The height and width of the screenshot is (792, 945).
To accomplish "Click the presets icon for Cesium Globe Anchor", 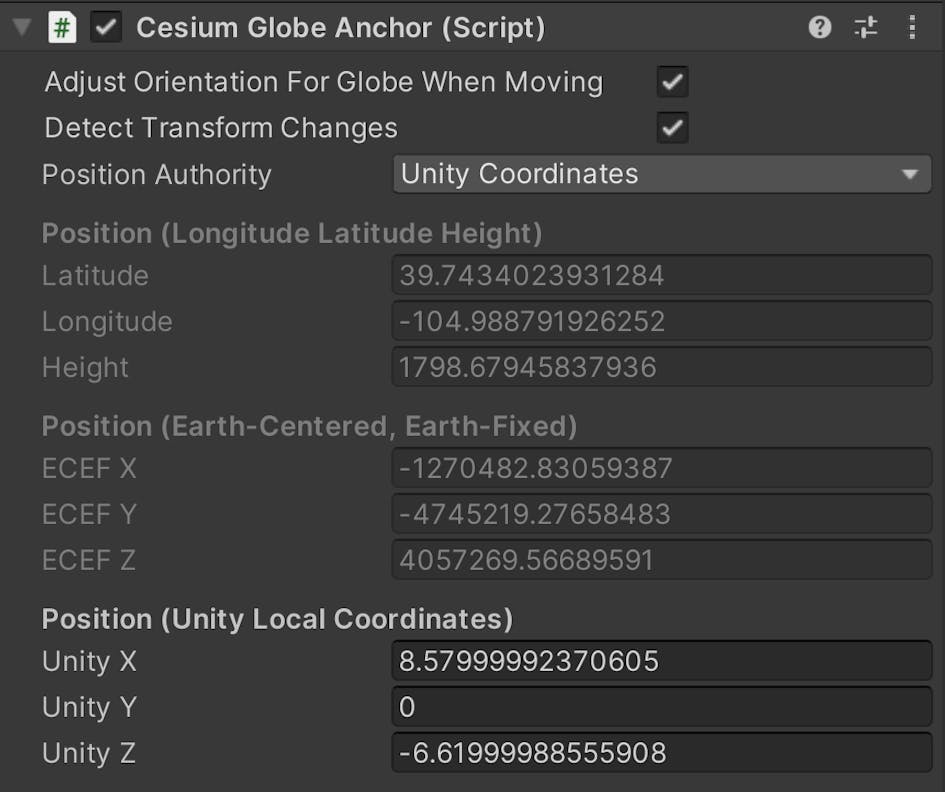I will [x=865, y=27].
